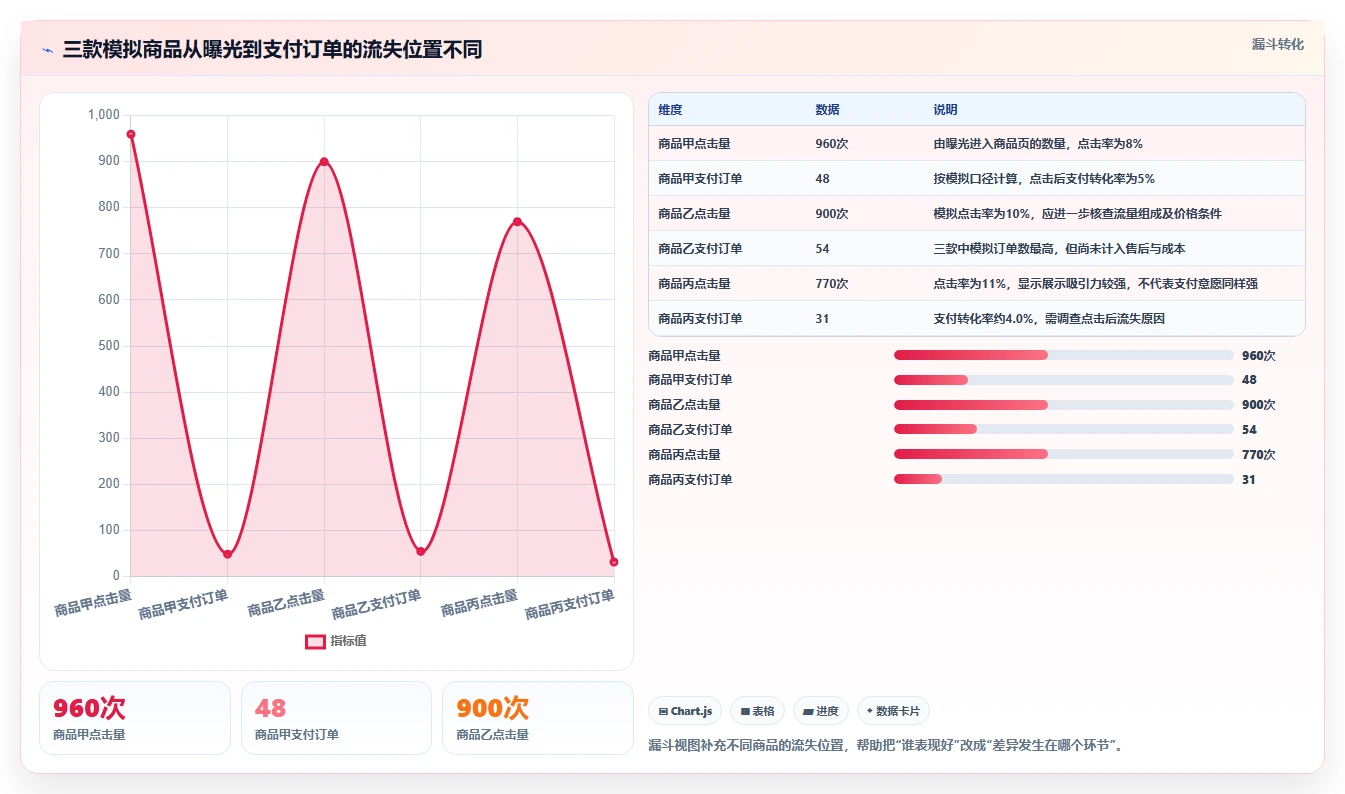Screen dimensions: 1345x794
Task: Click the y-axis label 1,000
Action: point(104,115)
